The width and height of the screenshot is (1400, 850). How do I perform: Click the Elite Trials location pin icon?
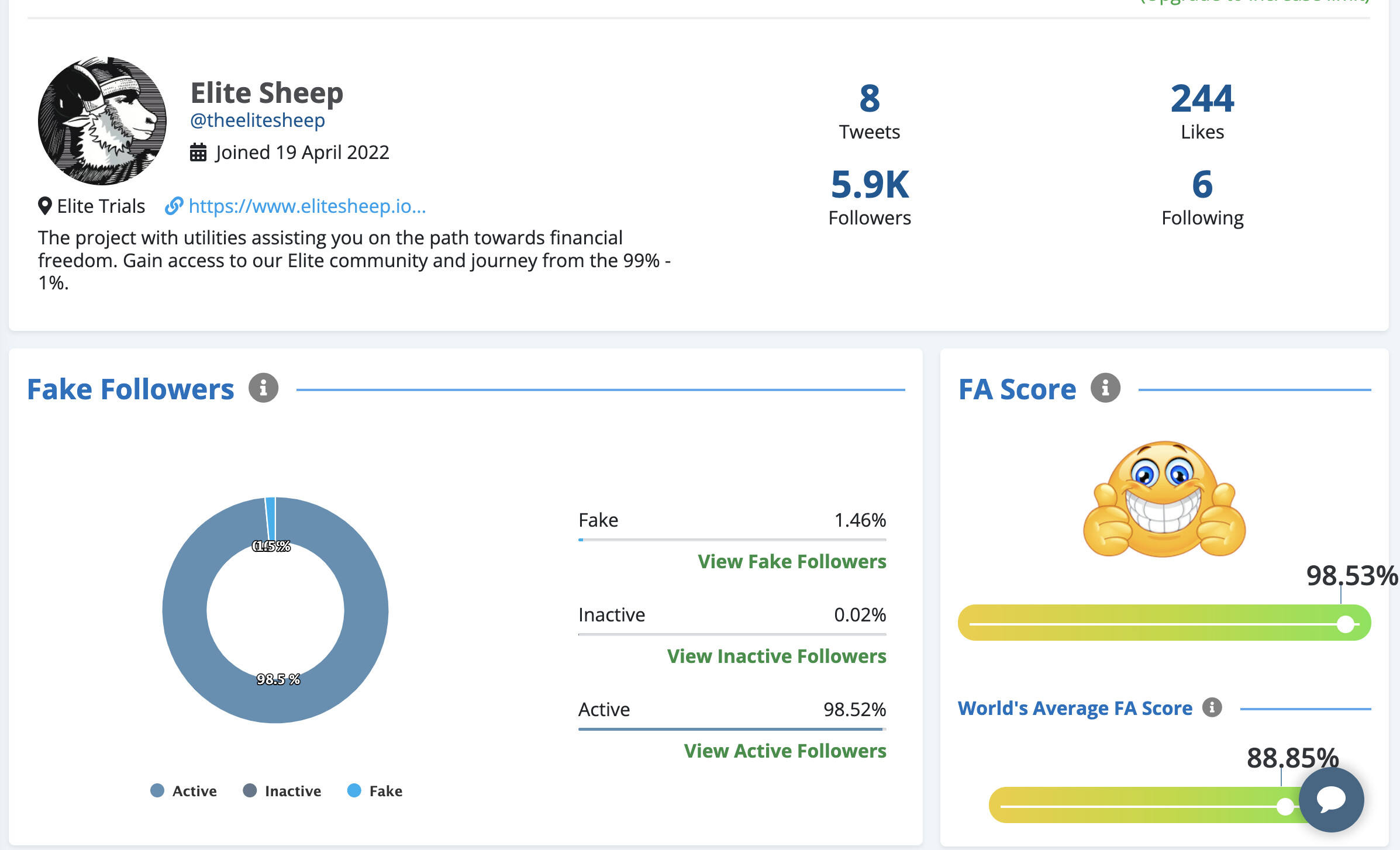pos(45,206)
